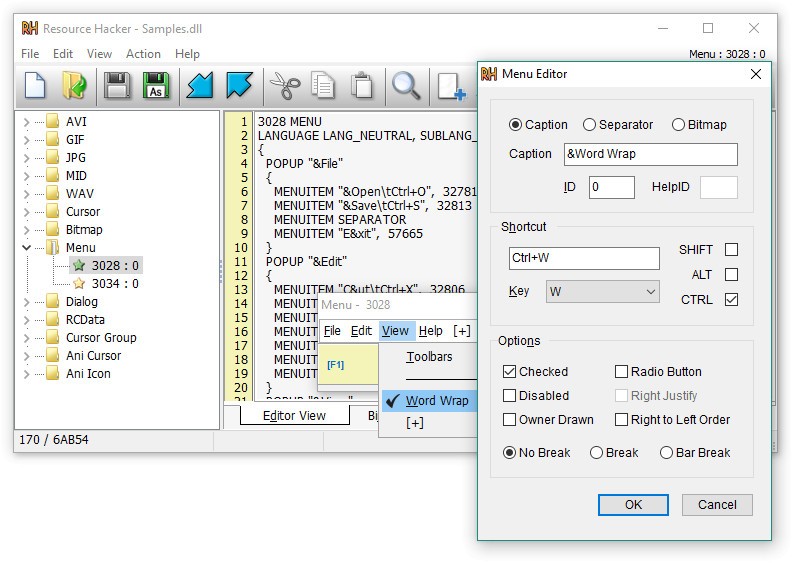Screen dimensions: 793x563
Task: Select the Separator radio button
Action: tap(589, 124)
